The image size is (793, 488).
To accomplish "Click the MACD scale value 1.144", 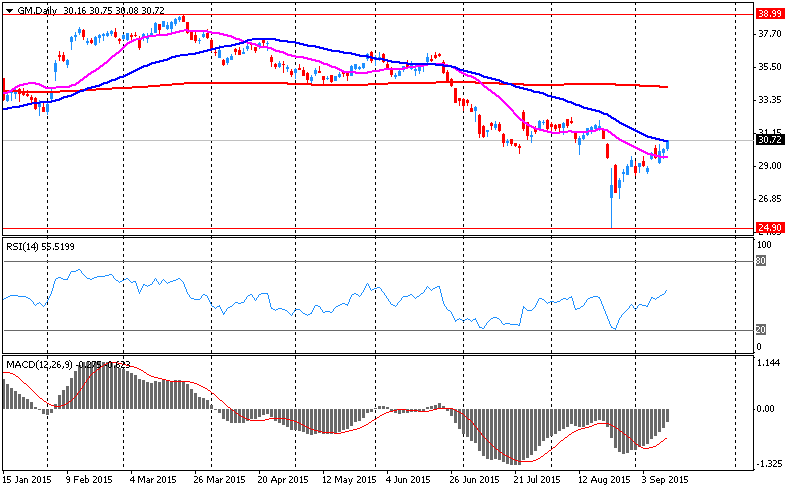I will point(770,363).
